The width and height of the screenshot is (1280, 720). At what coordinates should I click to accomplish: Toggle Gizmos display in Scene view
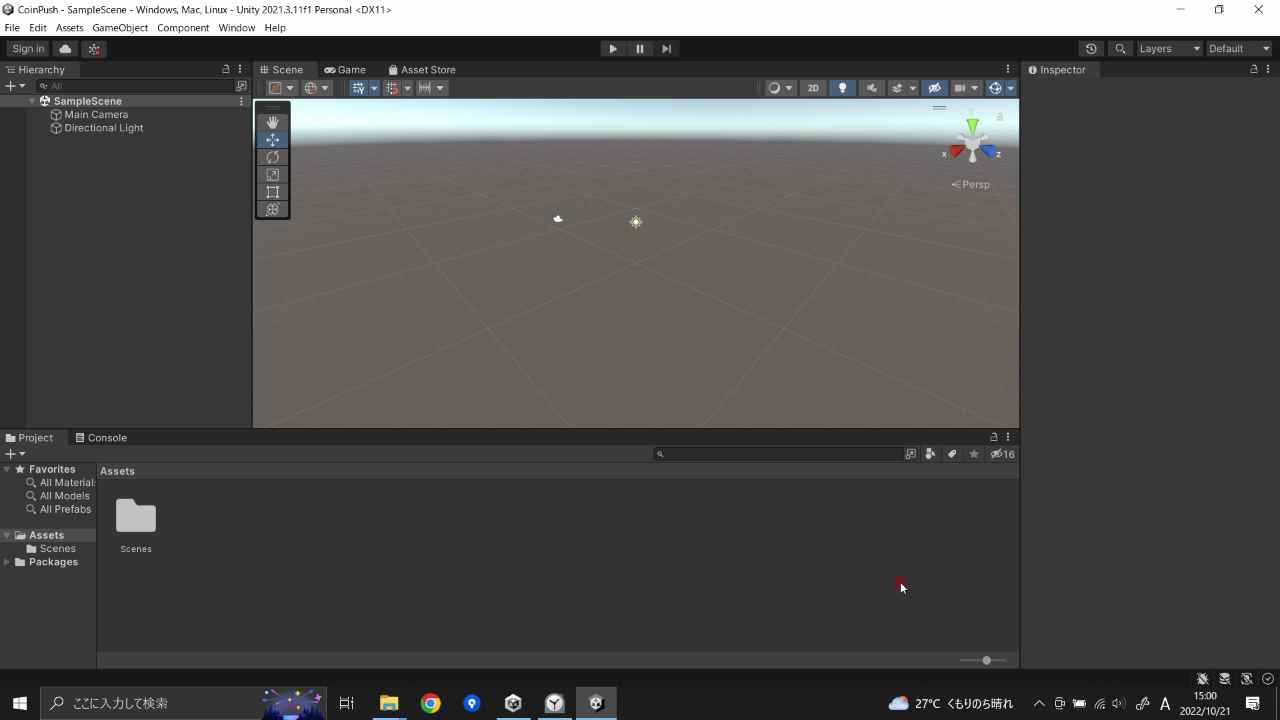pos(995,88)
